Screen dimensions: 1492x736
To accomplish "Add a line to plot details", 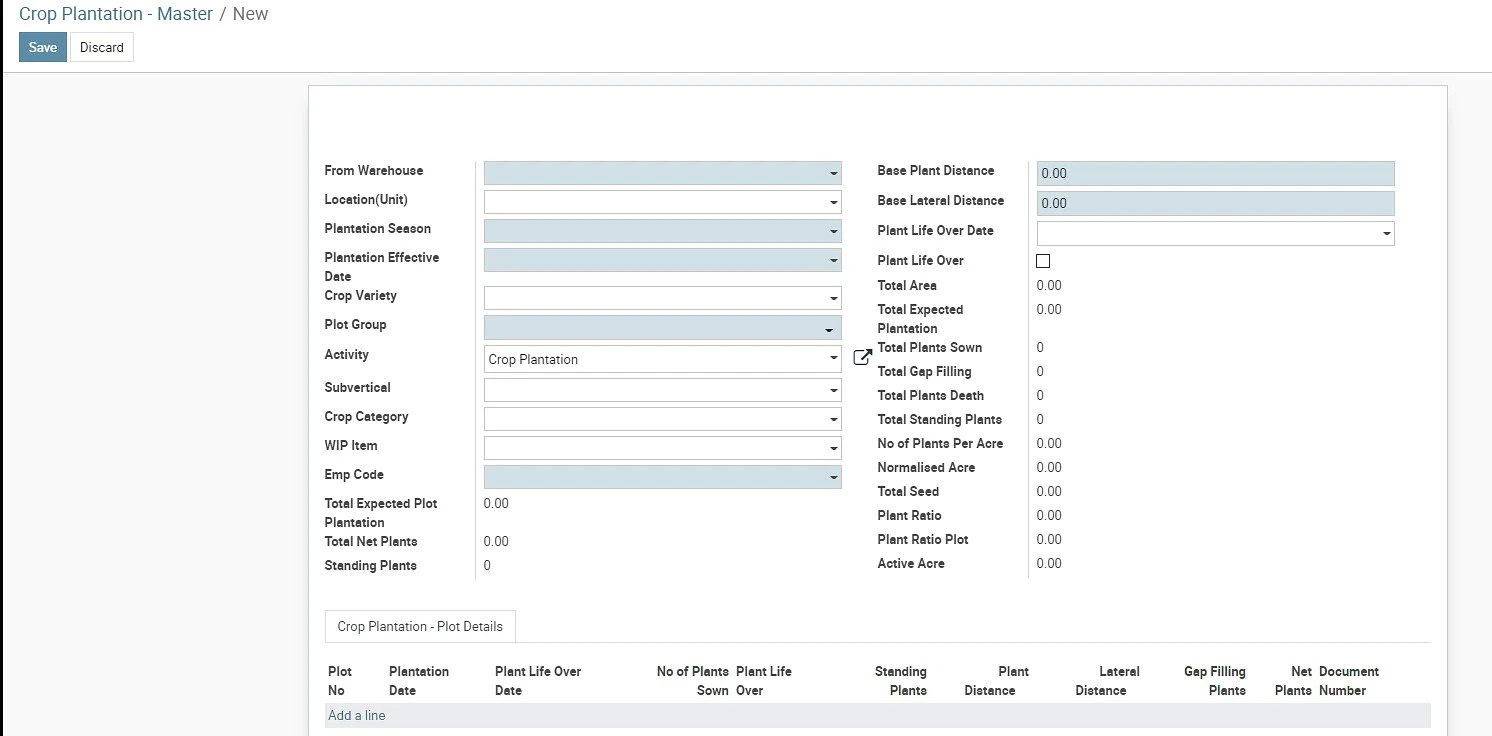I will click(357, 715).
